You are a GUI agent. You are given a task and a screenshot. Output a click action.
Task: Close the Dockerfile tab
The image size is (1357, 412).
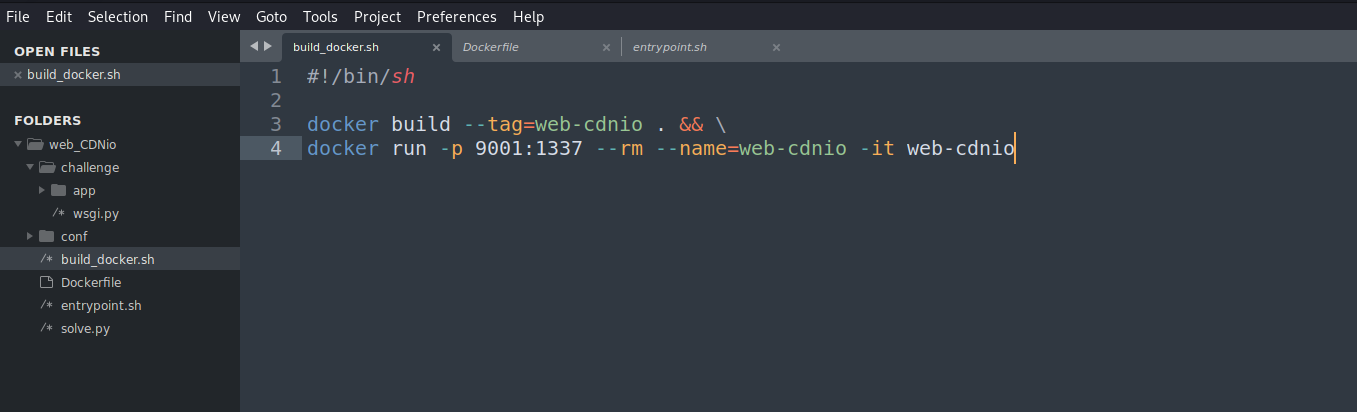pyautogui.click(x=606, y=47)
